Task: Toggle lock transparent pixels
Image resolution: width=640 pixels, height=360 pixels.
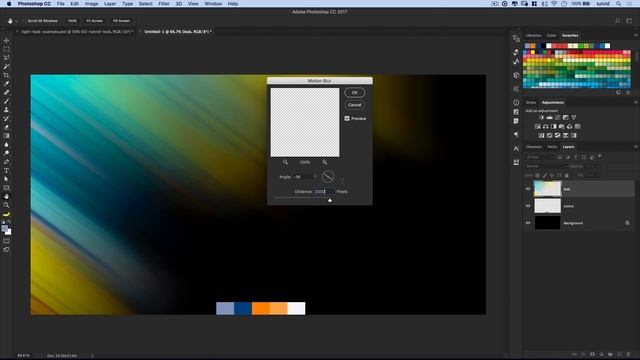Action: [537, 175]
